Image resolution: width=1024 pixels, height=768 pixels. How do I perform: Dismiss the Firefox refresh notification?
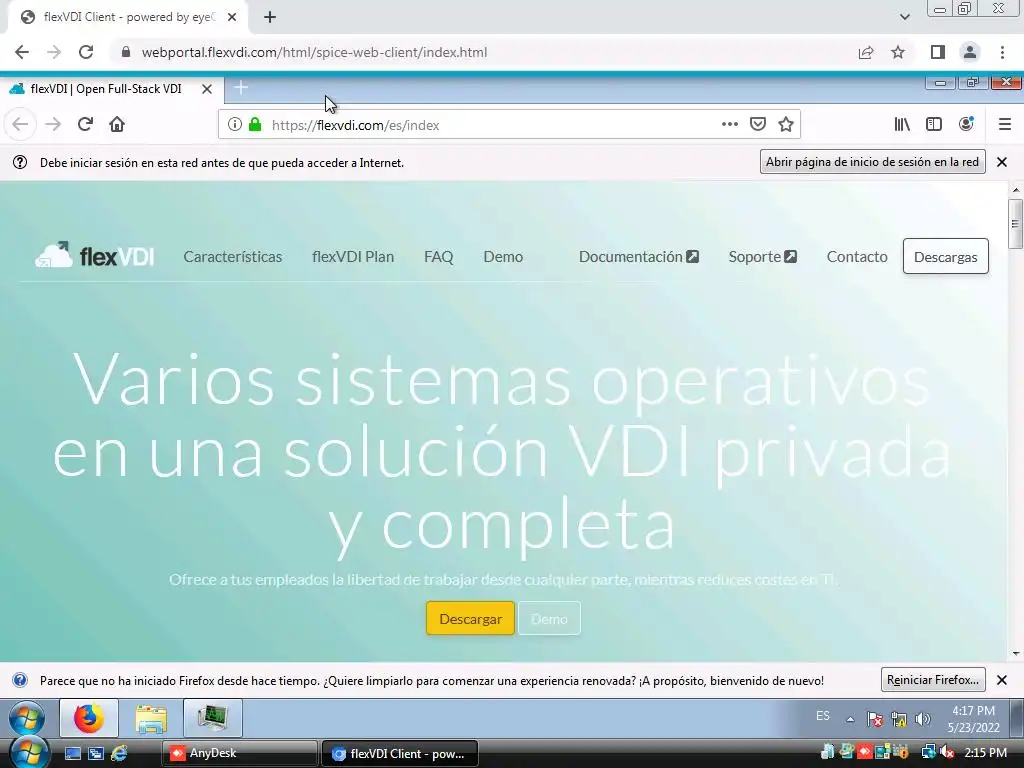click(1002, 680)
